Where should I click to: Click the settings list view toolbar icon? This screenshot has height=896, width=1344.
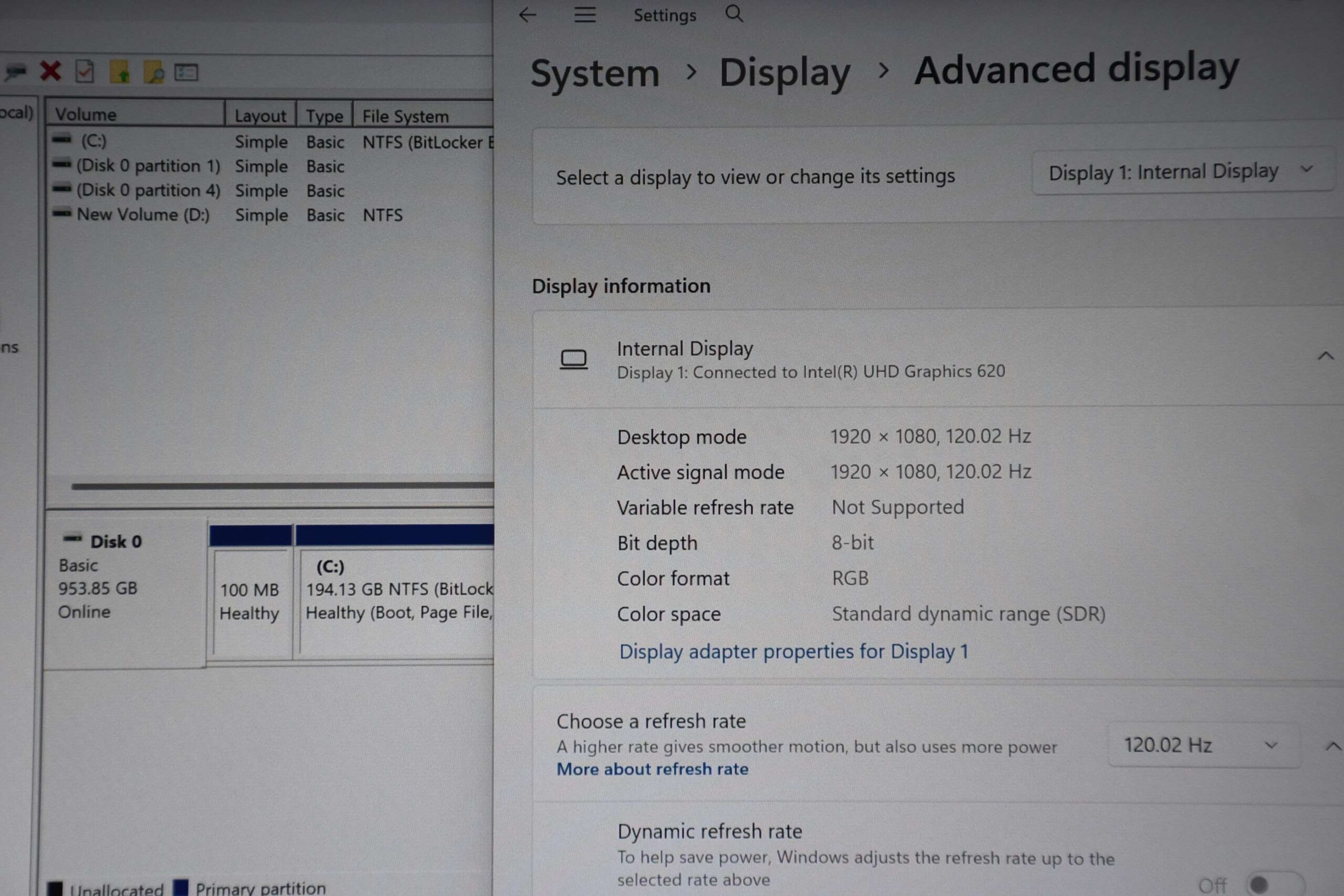186,72
